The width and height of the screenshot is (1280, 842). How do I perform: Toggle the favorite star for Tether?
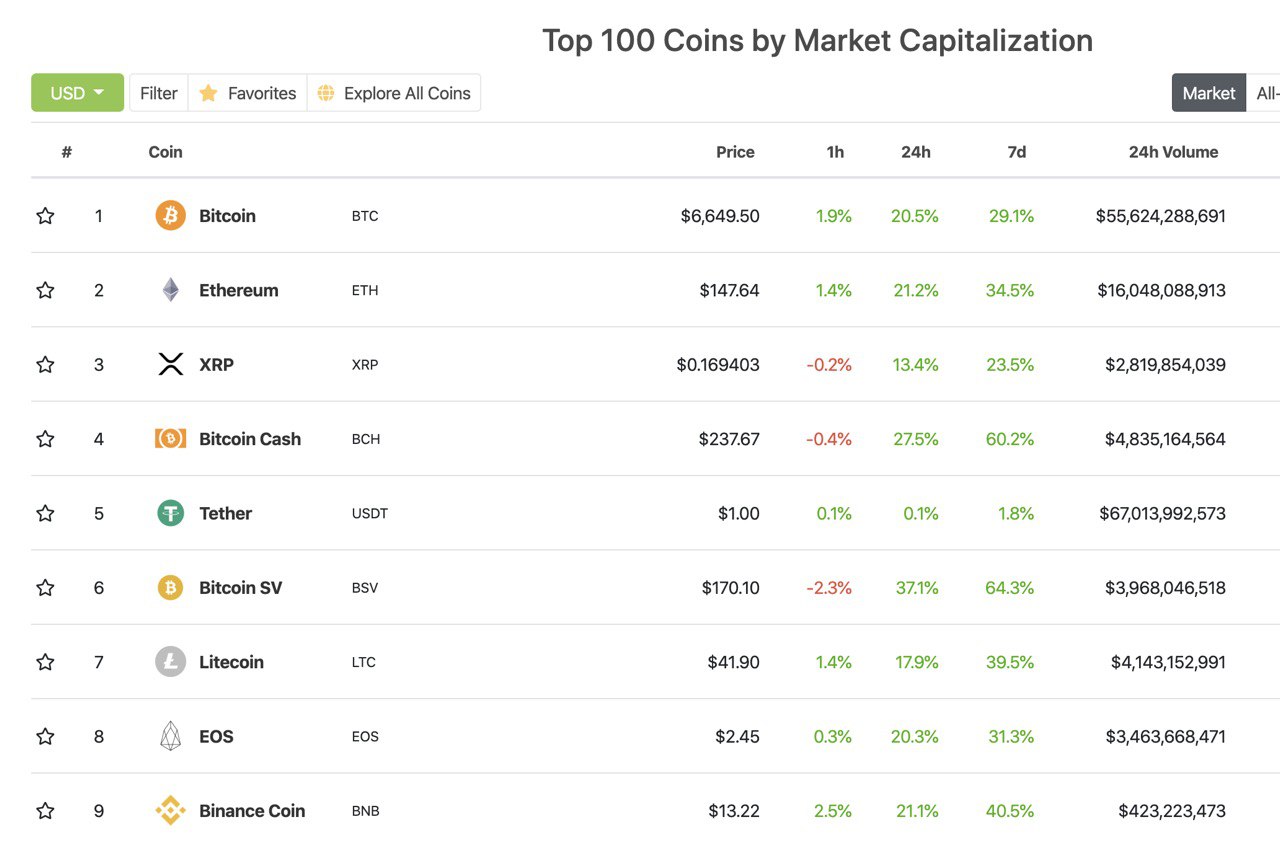pyautogui.click(x=45, y=513)
